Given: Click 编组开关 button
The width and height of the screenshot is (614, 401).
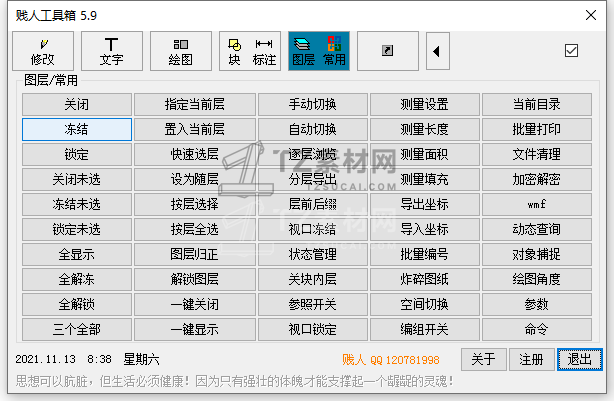Looking at the screenshot, I should [425, 330].
